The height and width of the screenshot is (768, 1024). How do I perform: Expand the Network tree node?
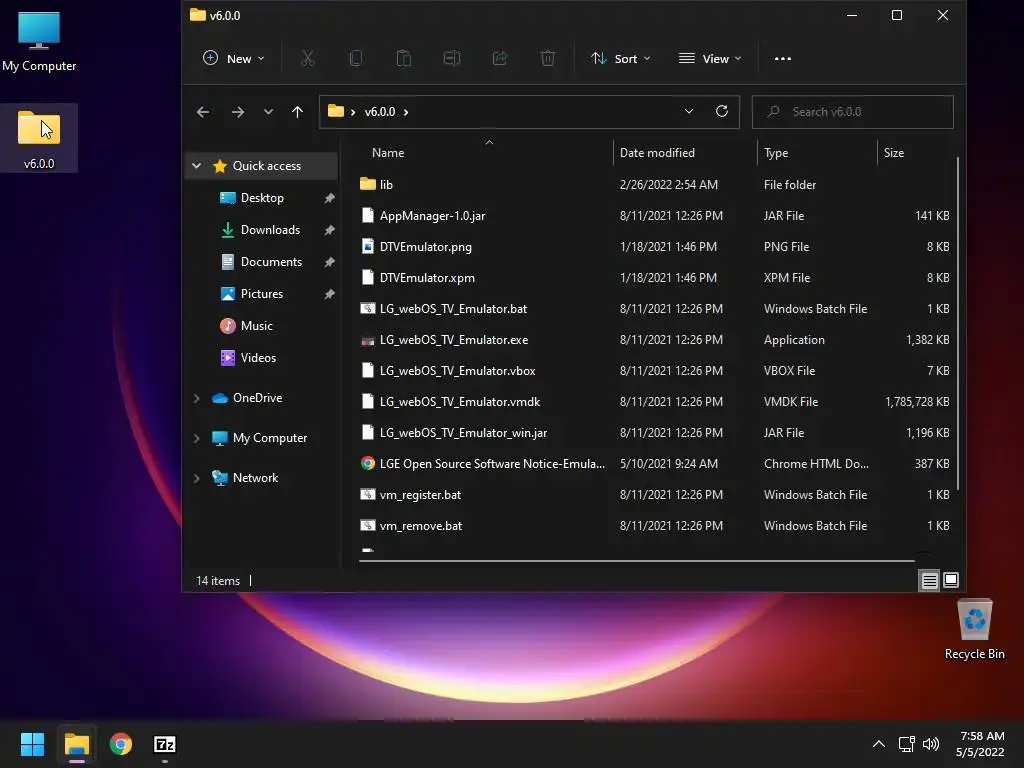coord(197,478)
